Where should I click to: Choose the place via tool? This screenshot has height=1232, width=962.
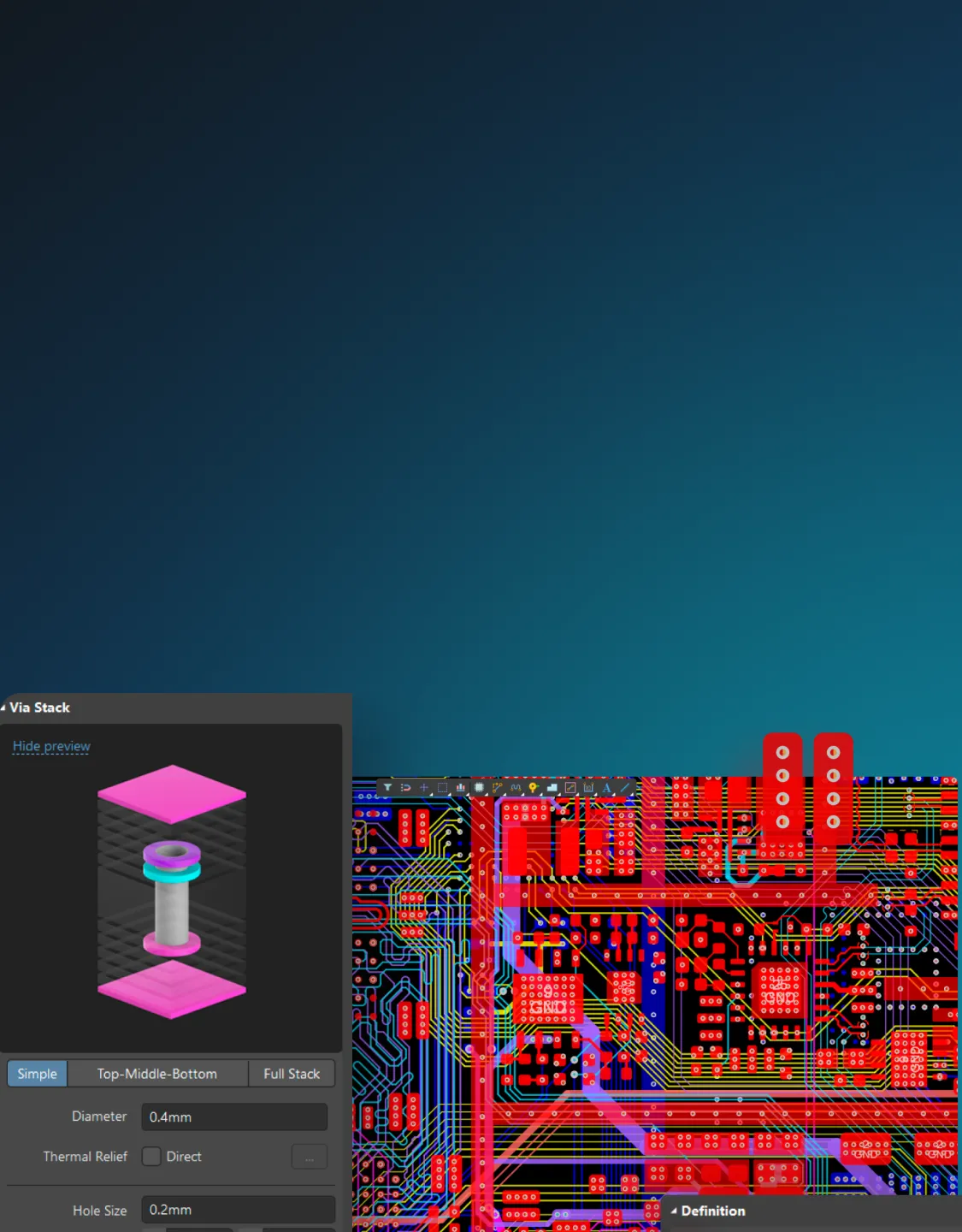(534, 787)
